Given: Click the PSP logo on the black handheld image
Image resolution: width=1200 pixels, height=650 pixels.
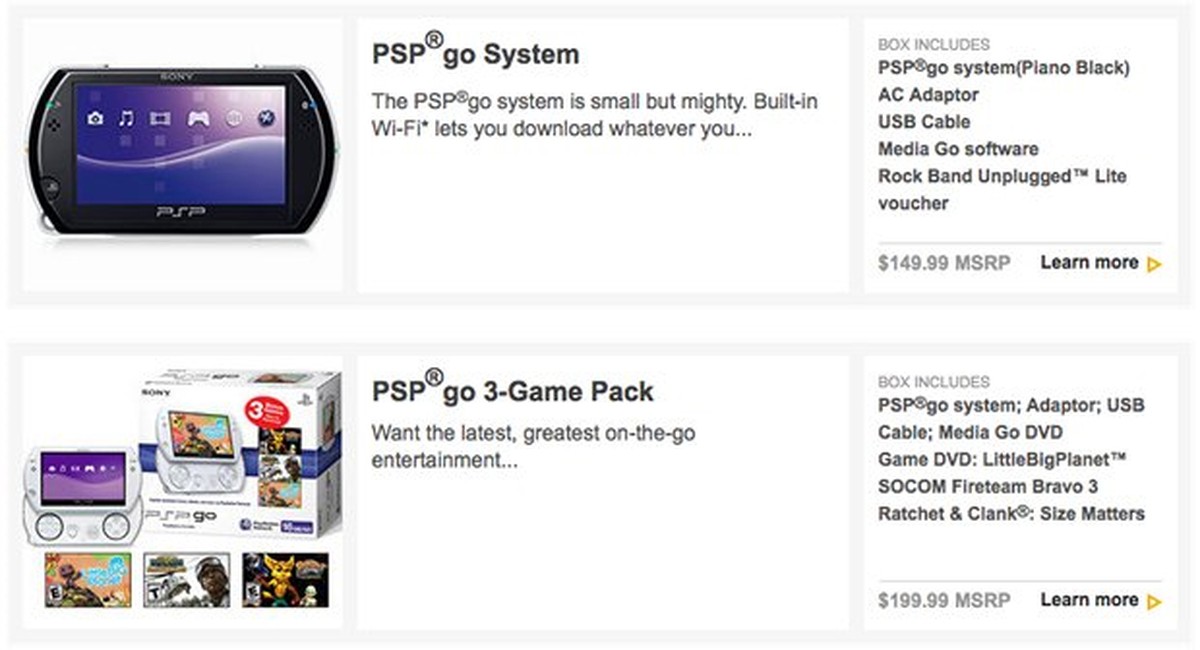Looking at the screenshot, I should [183, 210].
